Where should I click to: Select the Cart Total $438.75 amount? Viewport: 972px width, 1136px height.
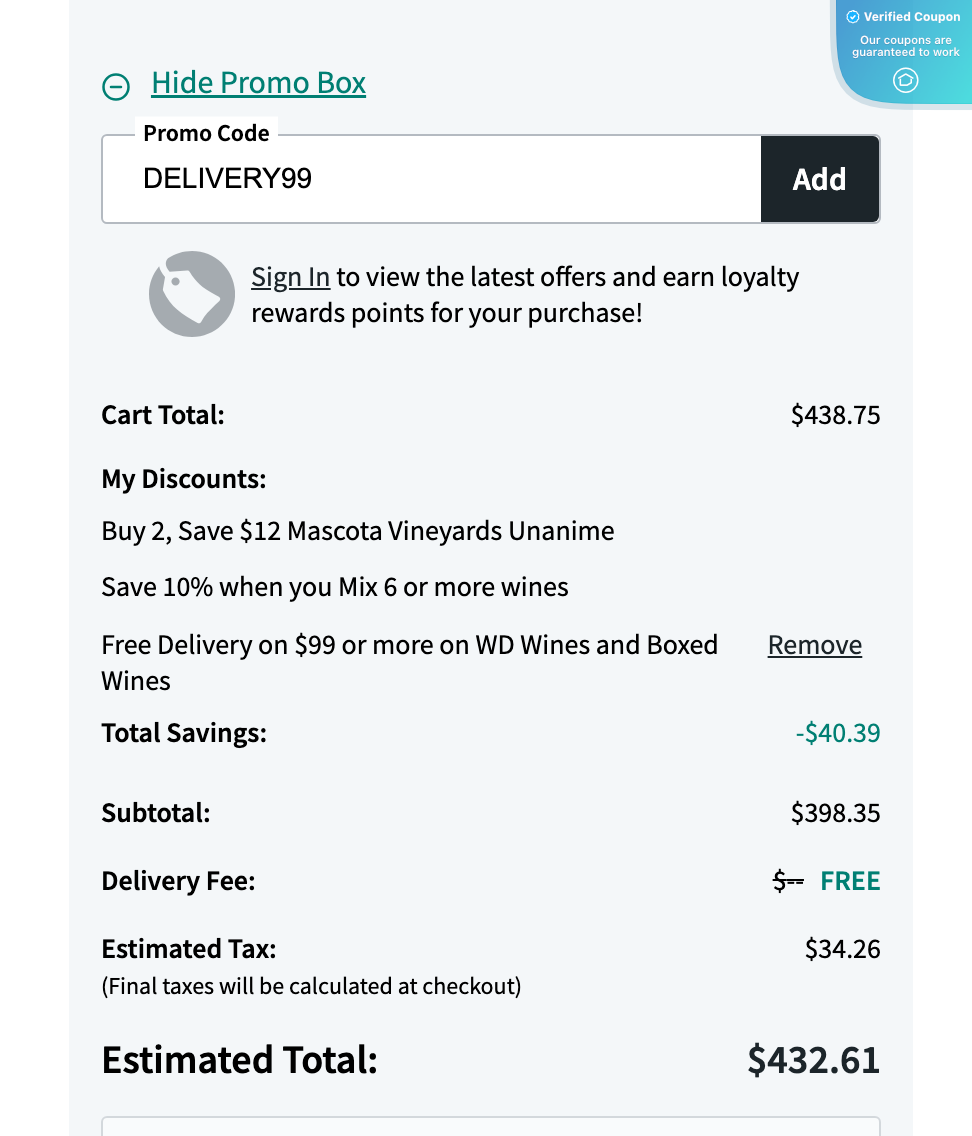pos(835,415)
